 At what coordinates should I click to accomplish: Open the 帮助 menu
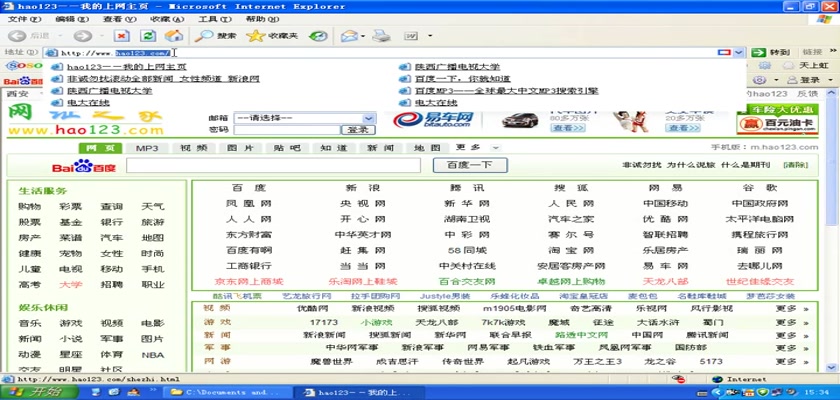262,19
